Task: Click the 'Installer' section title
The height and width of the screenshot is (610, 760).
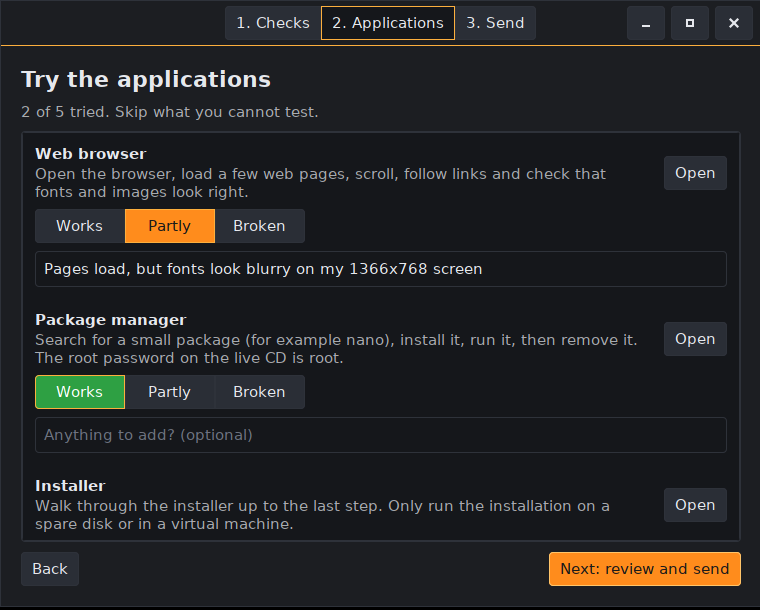Action: (70, 486)
